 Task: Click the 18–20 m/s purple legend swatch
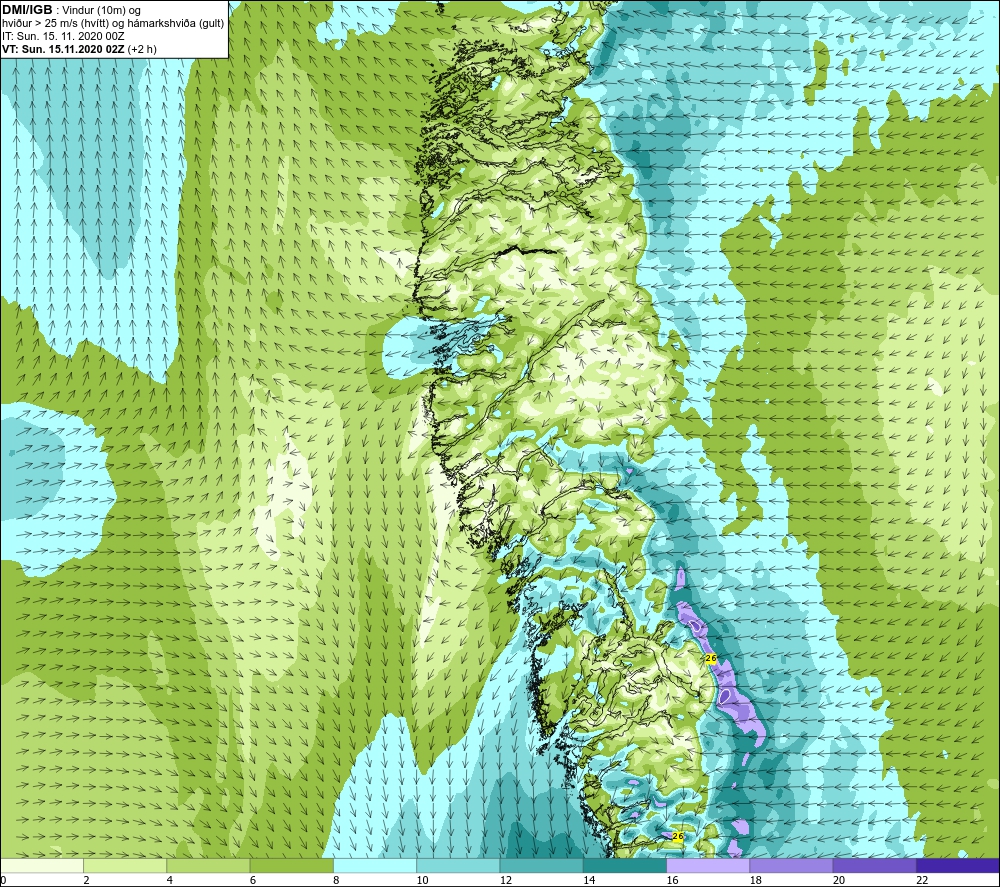791,866
